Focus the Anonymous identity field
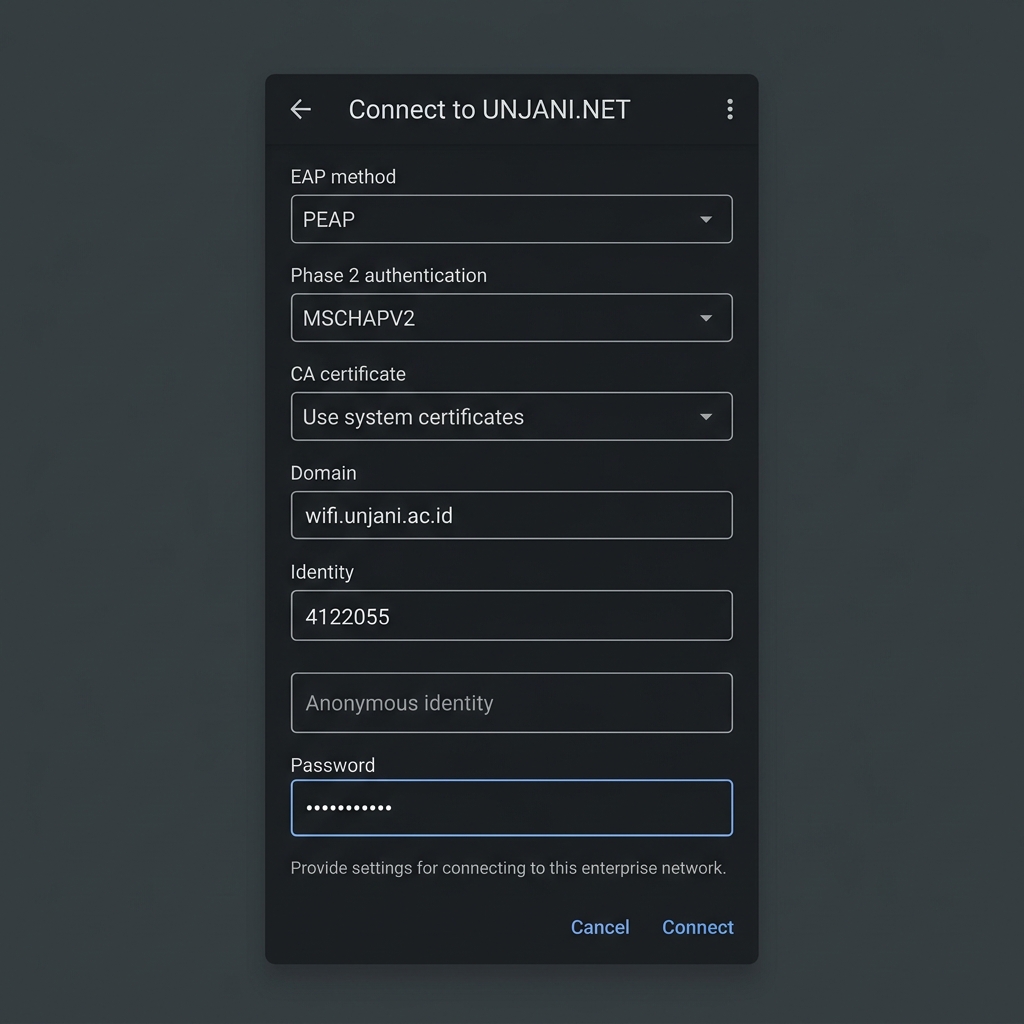Image resolution: width=1024 pixels, height=1024 pixels. (511, 703)
